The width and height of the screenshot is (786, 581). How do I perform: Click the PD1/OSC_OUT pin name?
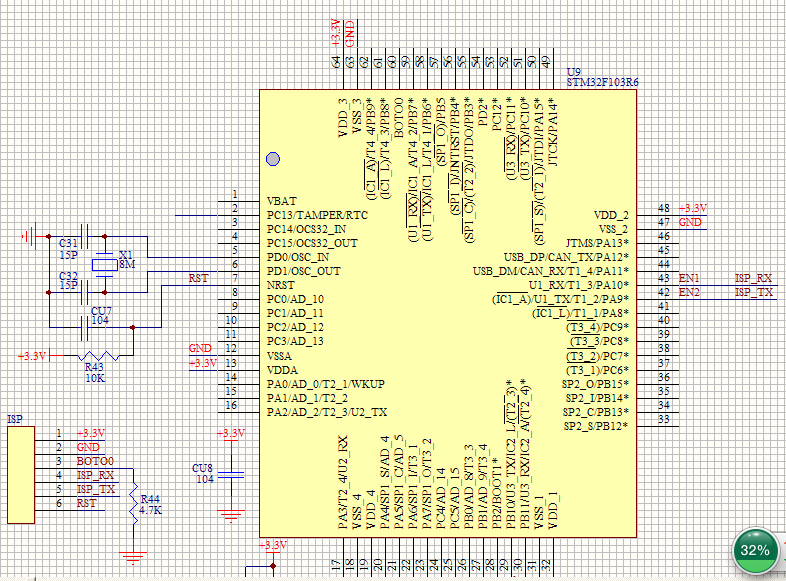tap(304, 271)
